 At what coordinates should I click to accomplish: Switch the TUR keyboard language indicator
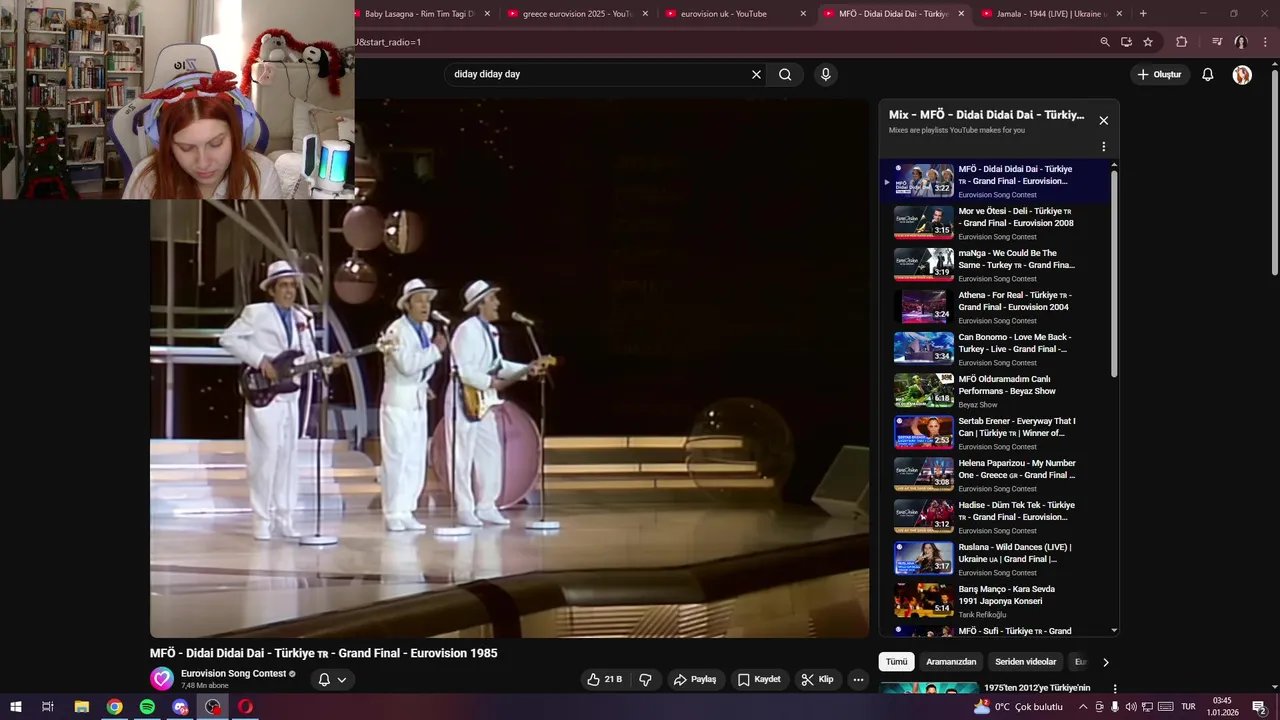[x=1189, y=707]
